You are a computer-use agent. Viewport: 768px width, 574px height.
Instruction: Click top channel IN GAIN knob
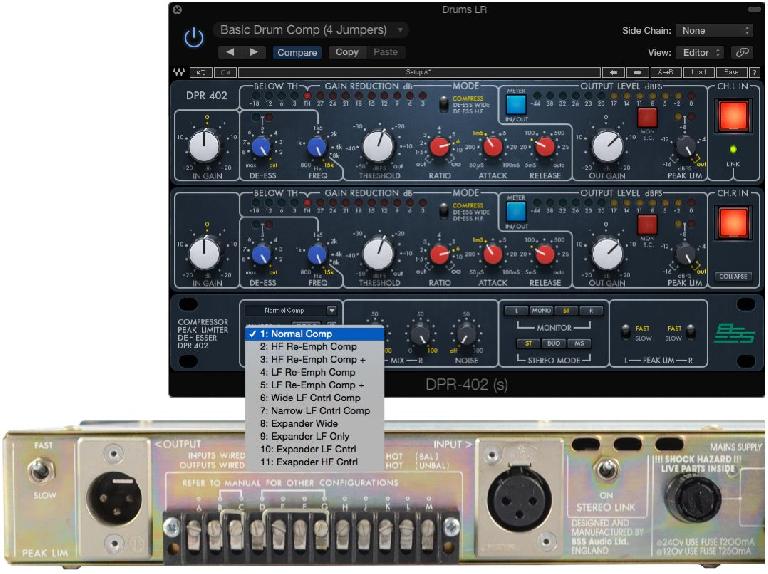[x=204, y=146]
